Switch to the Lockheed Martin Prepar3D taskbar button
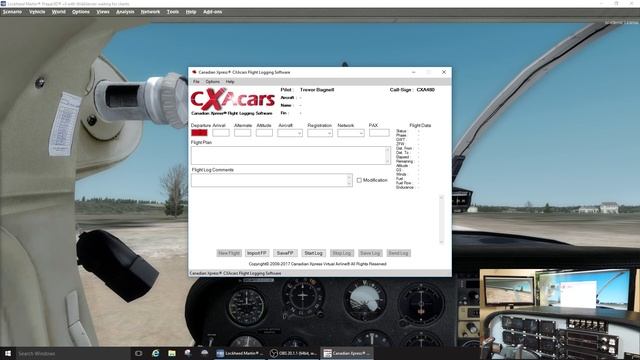 tap(240, 353)
